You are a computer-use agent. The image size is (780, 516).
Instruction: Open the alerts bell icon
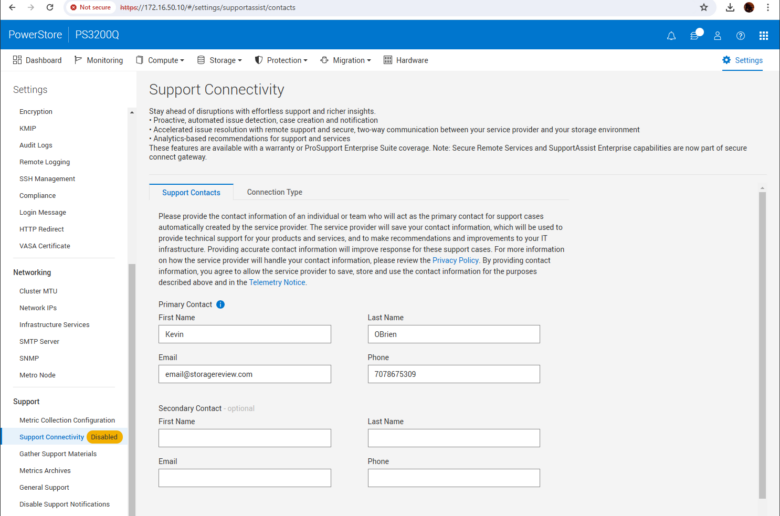point(671,36)
